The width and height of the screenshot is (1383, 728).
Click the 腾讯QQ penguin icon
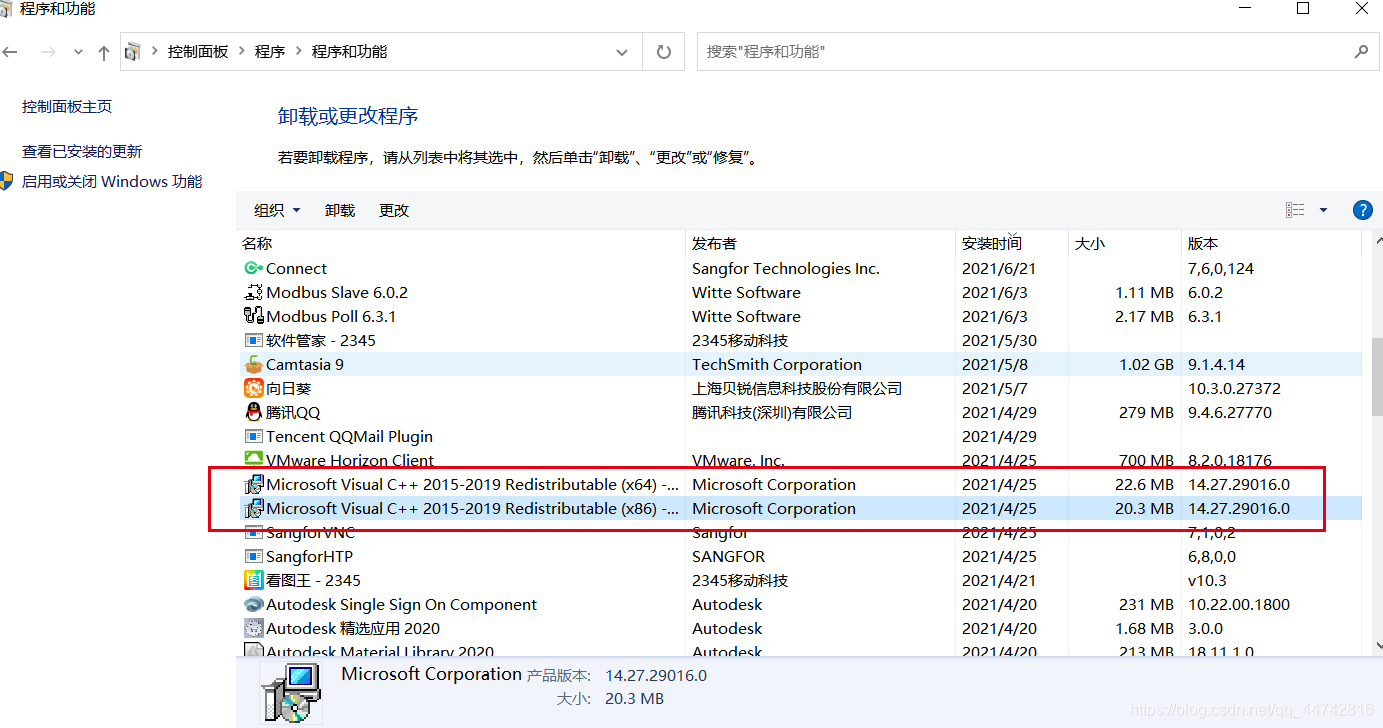point(253,412)
